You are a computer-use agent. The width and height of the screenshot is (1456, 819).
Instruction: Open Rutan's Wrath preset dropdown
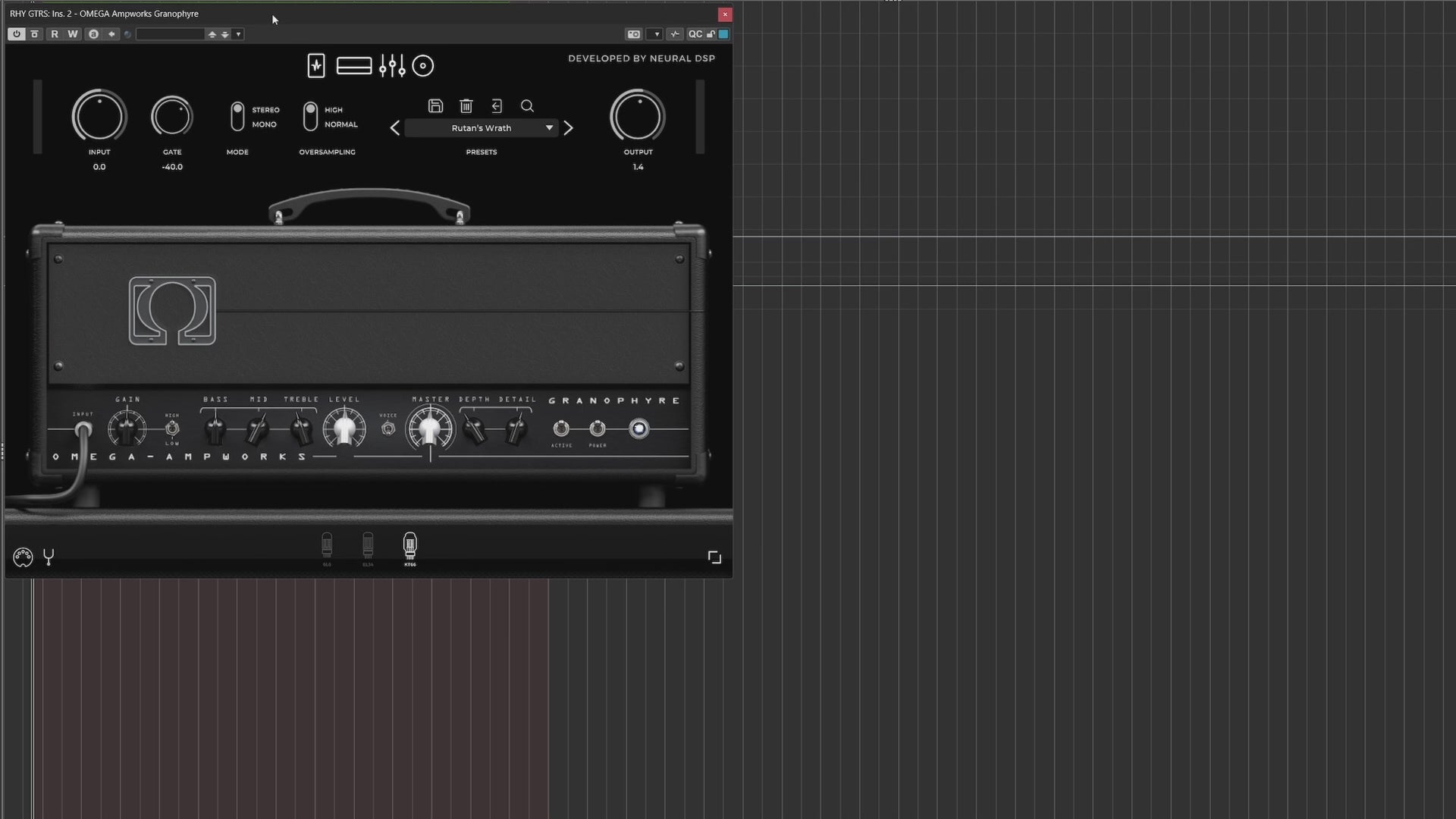482,128
